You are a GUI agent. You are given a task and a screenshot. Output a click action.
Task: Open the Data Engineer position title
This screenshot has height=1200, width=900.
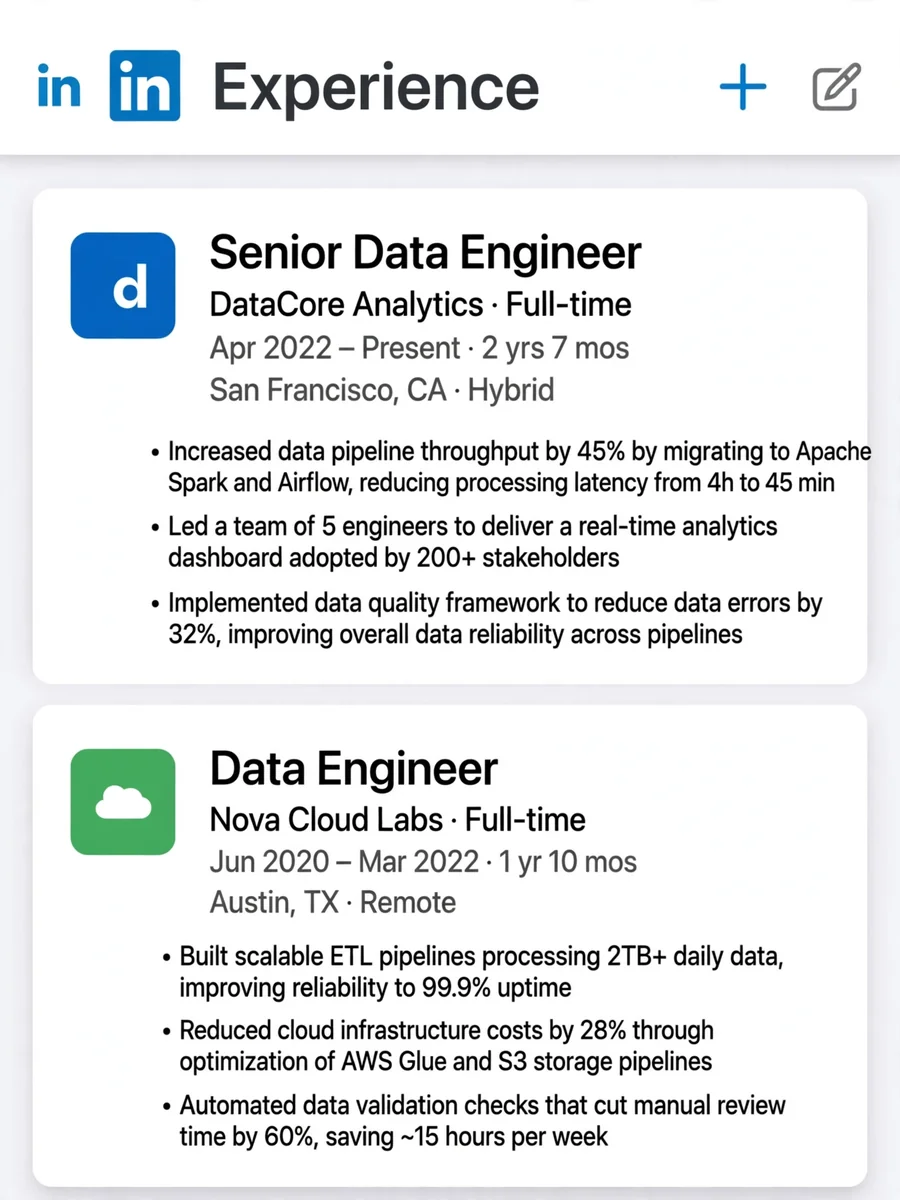[353, 769]
